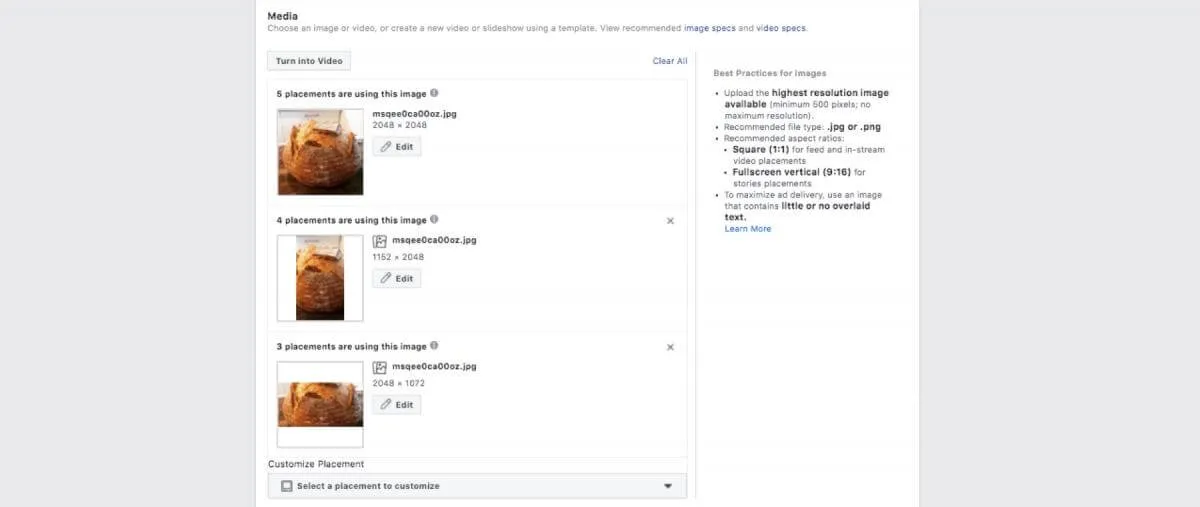Click info icon beside 5 placements text
The image size is (1200, 507).
click(434, 93)
